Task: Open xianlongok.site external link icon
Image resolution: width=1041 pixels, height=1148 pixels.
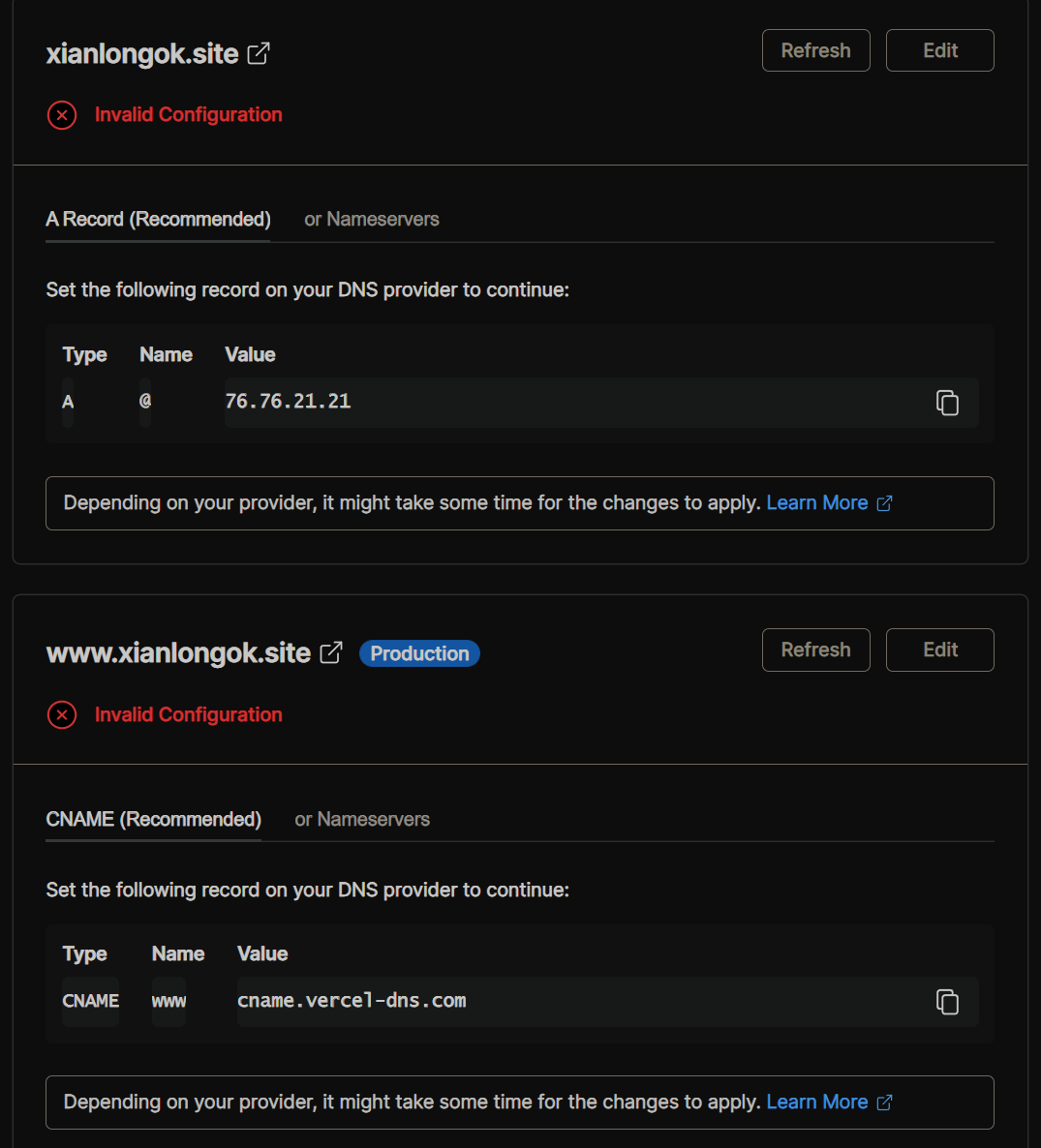Action: click(259, 53)
